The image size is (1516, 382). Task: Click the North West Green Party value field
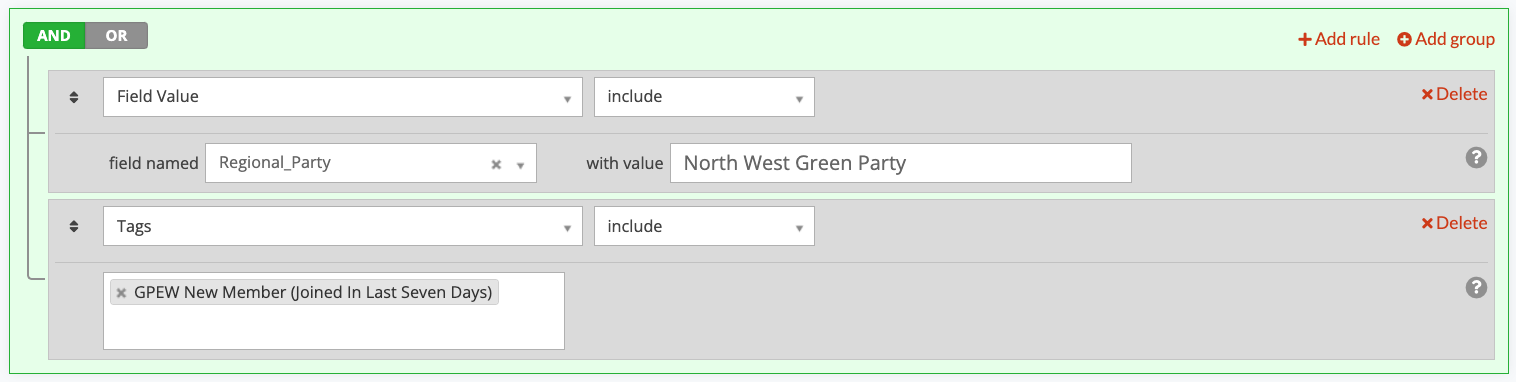[x=901, y=163]
